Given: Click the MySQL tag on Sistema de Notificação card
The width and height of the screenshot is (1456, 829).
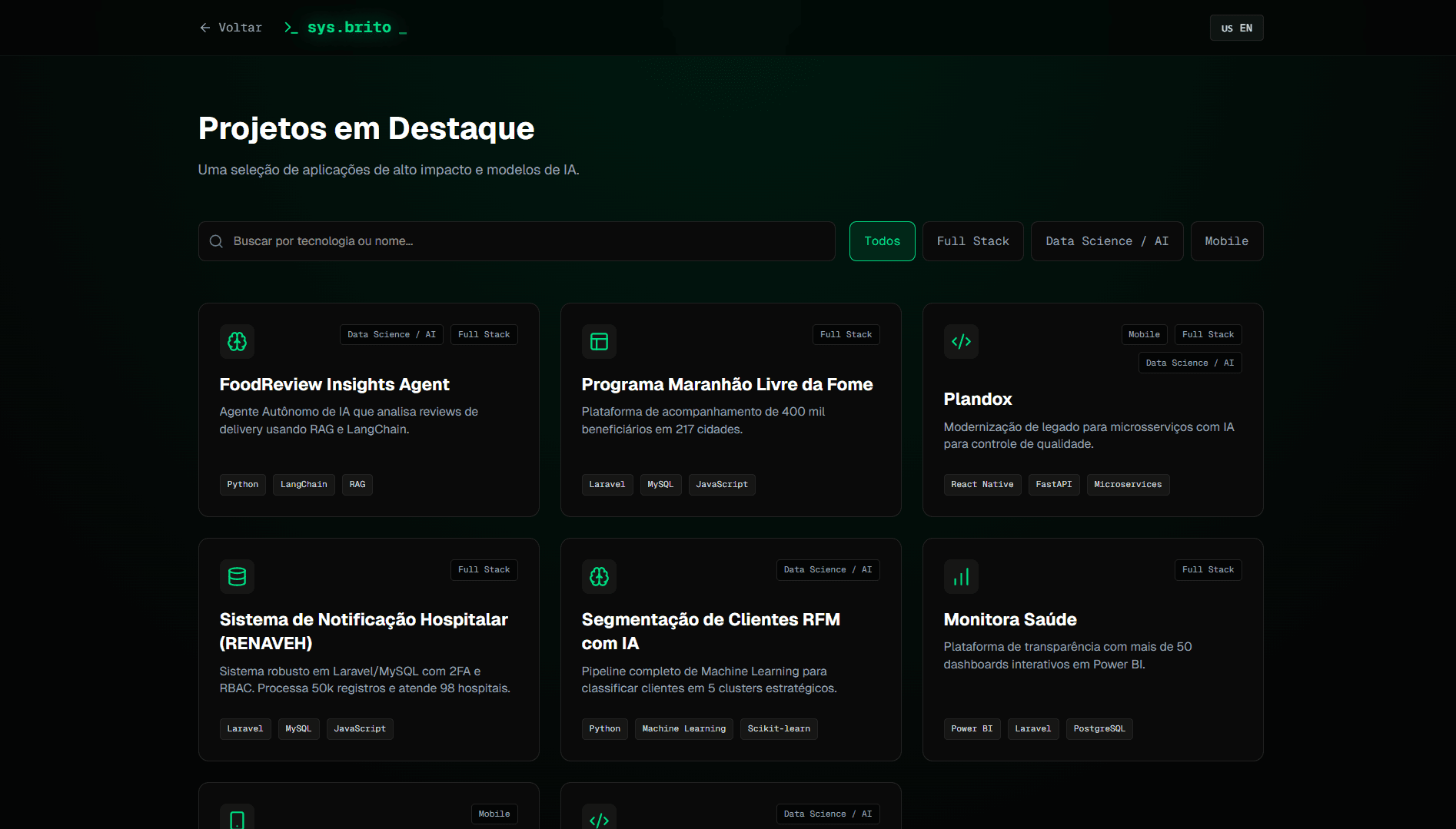Looking at the screenshot, I should (298, 728).
